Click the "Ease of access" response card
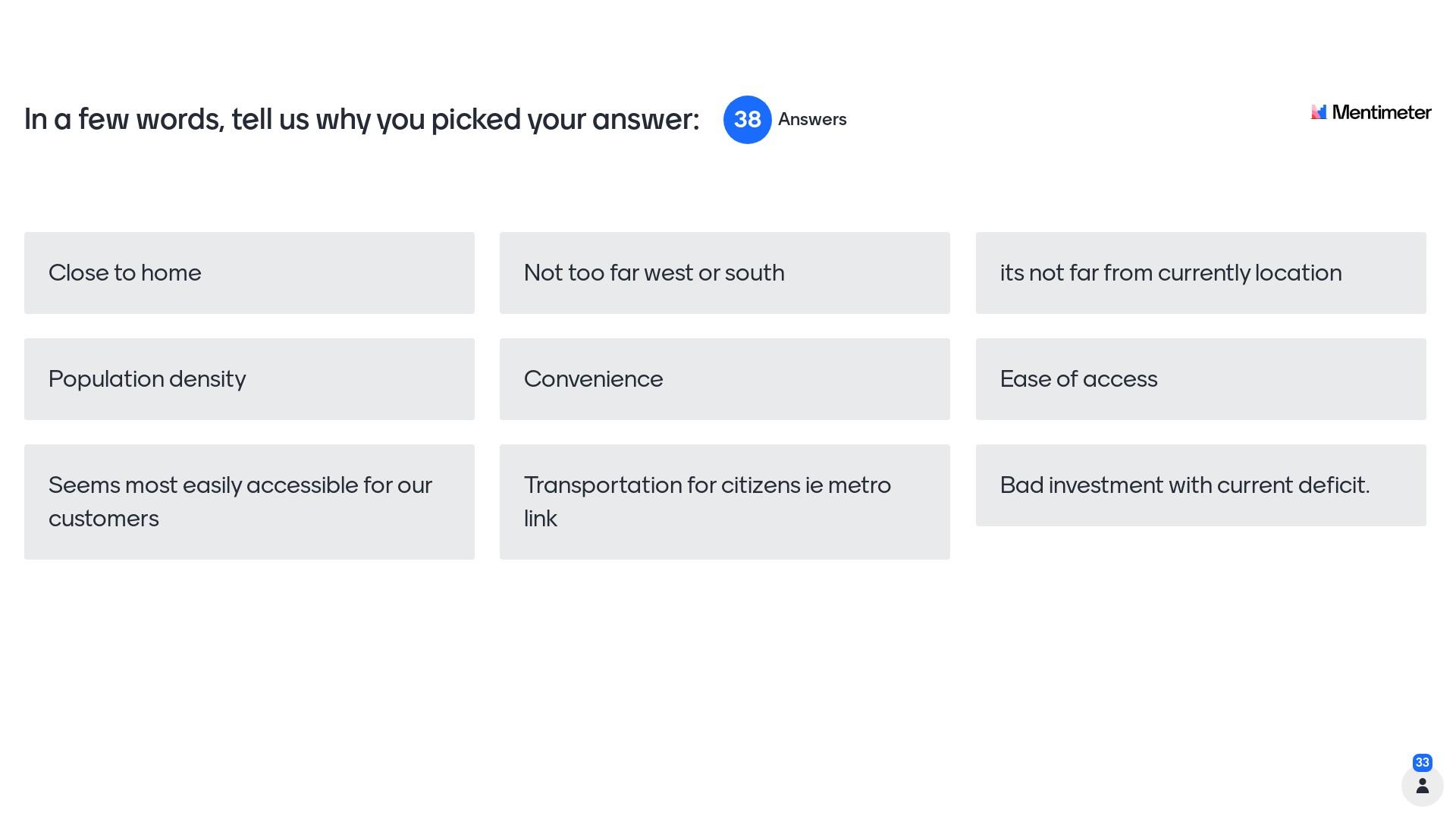Image resolution: width=1456 pixels, height=819 pixels. coord(1200,379)
